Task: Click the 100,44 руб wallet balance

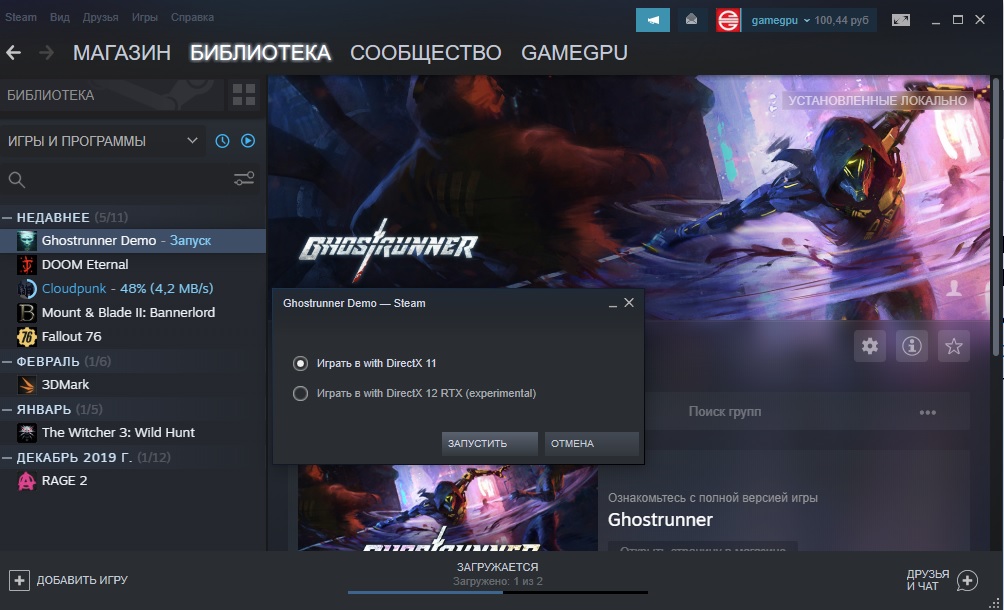Action: click(841, 20)
